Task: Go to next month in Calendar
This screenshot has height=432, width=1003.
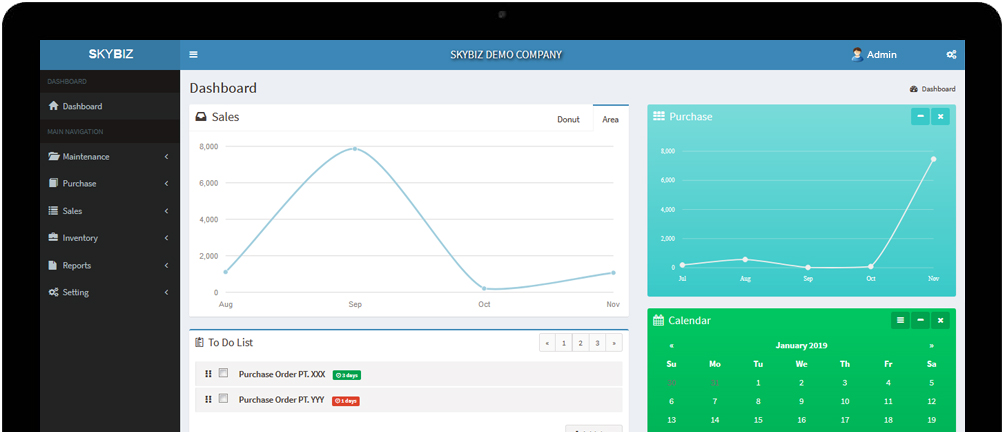Action: pyautogui.click(x=931, y=346)
